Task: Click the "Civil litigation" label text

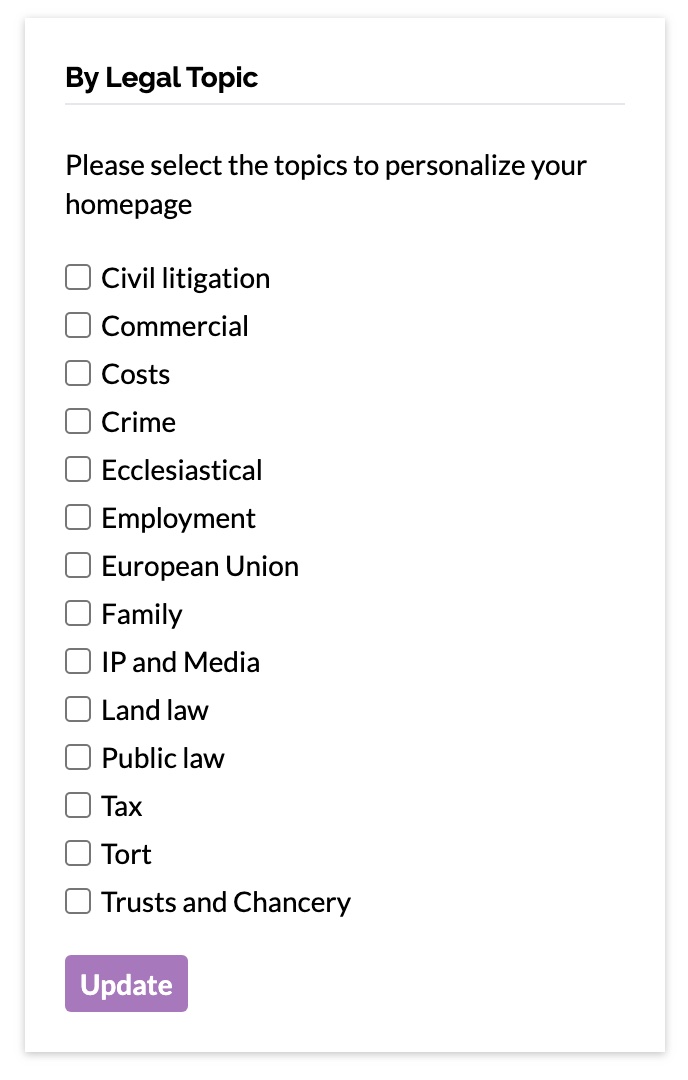Action: point(186,278)
